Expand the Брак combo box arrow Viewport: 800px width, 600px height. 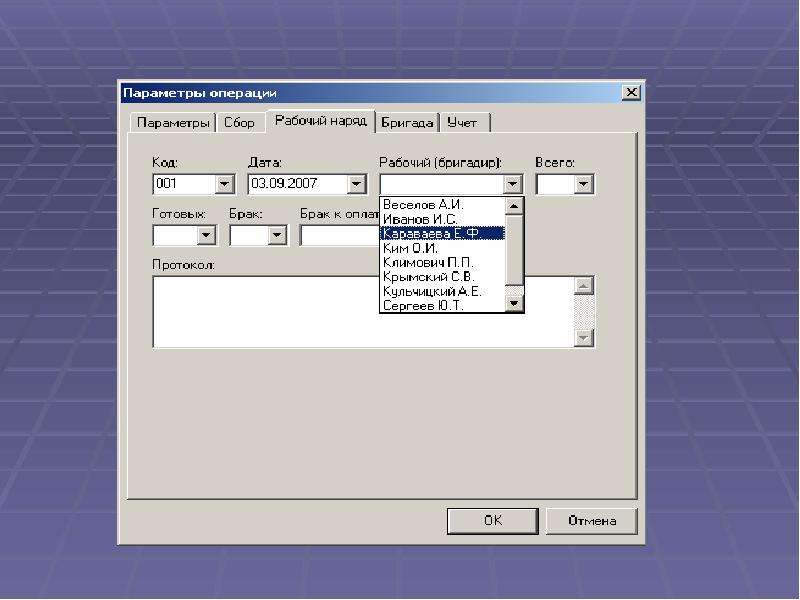(277, 235)
